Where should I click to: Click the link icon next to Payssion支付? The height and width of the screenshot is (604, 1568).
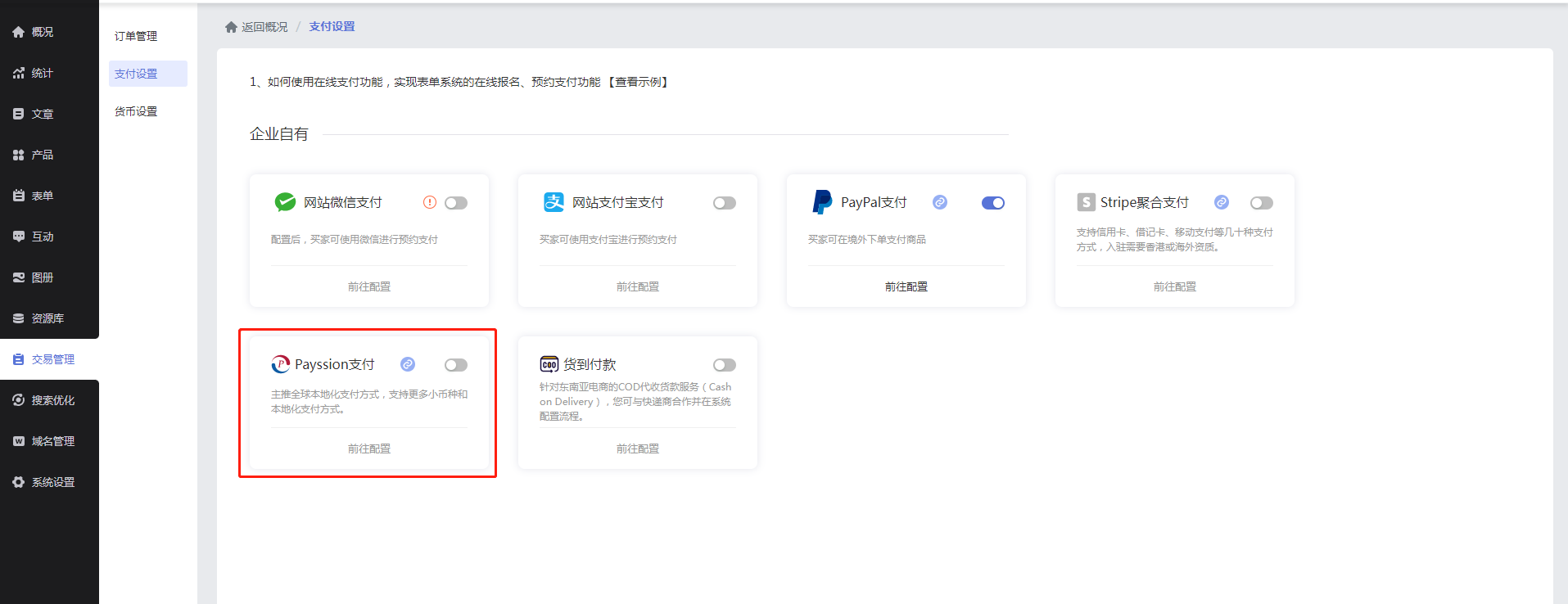coord(408,364)
